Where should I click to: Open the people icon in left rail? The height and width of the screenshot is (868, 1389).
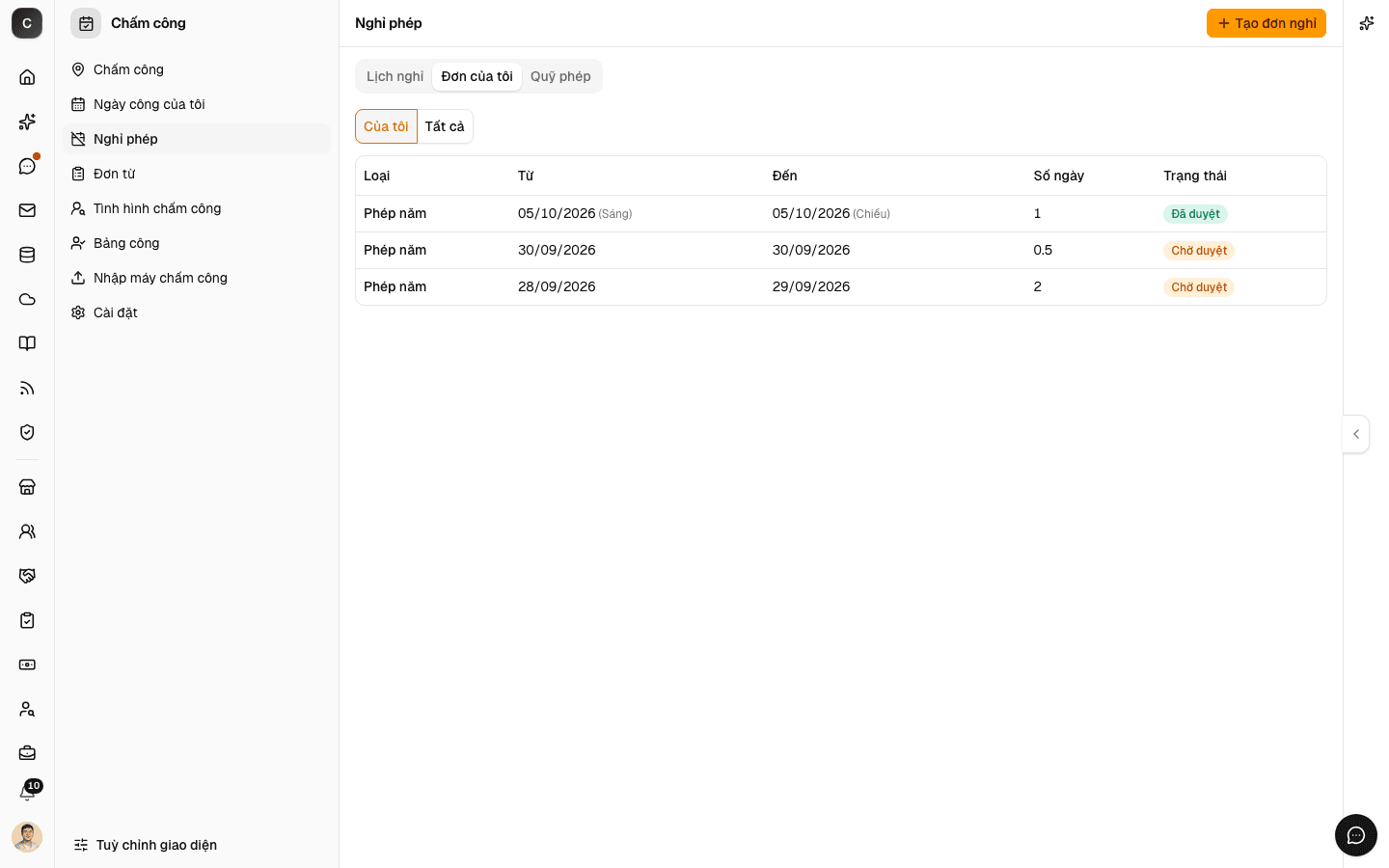[27, 531]
